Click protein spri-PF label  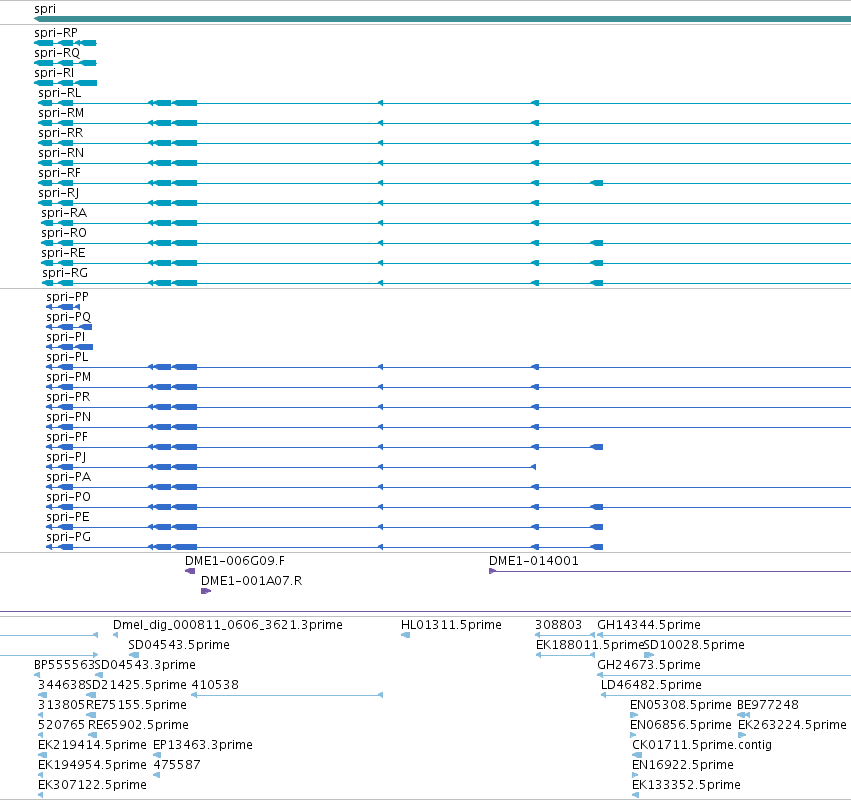[67, 437]
